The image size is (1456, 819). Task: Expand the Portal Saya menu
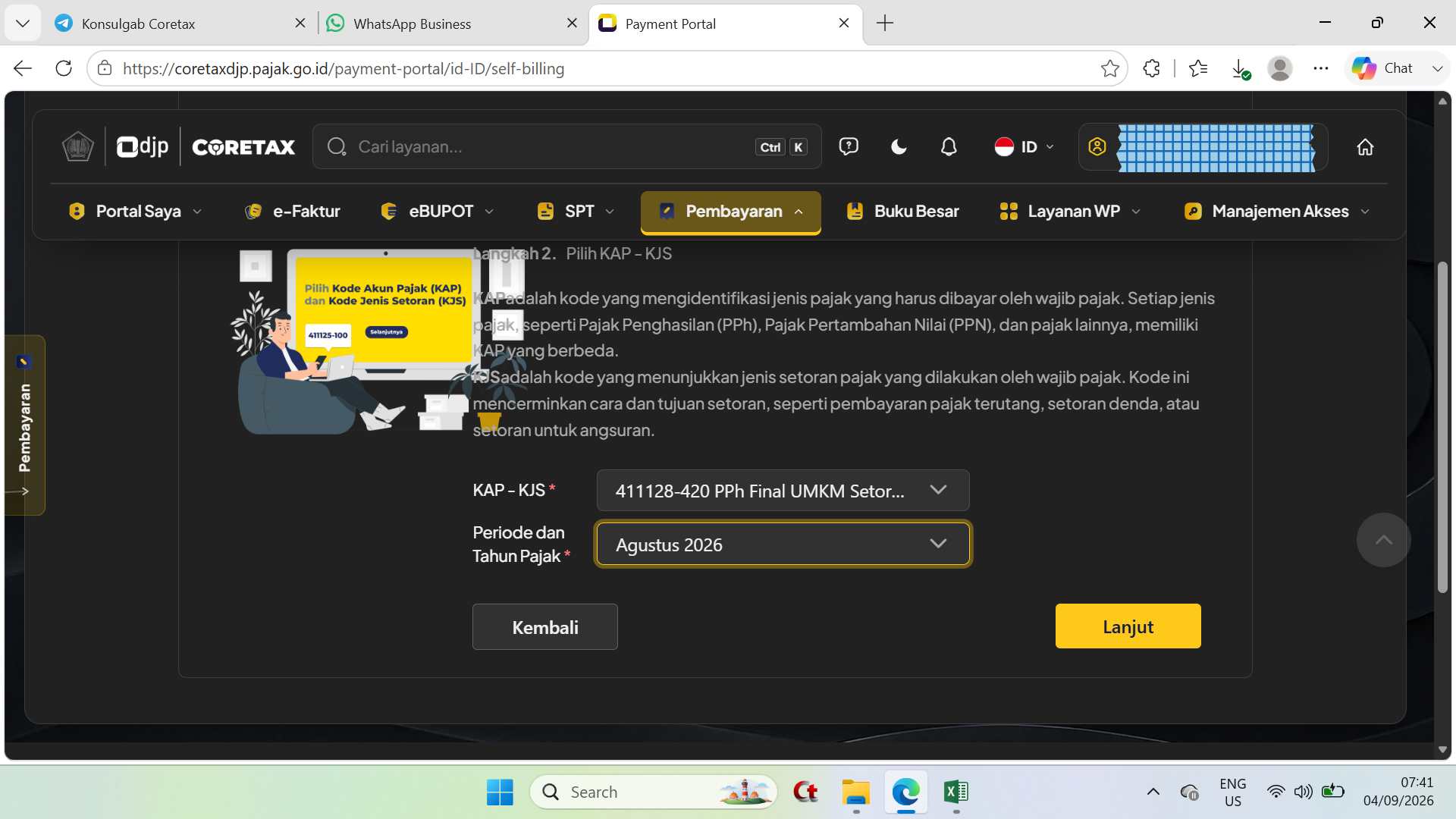click(x=135, y=212)
